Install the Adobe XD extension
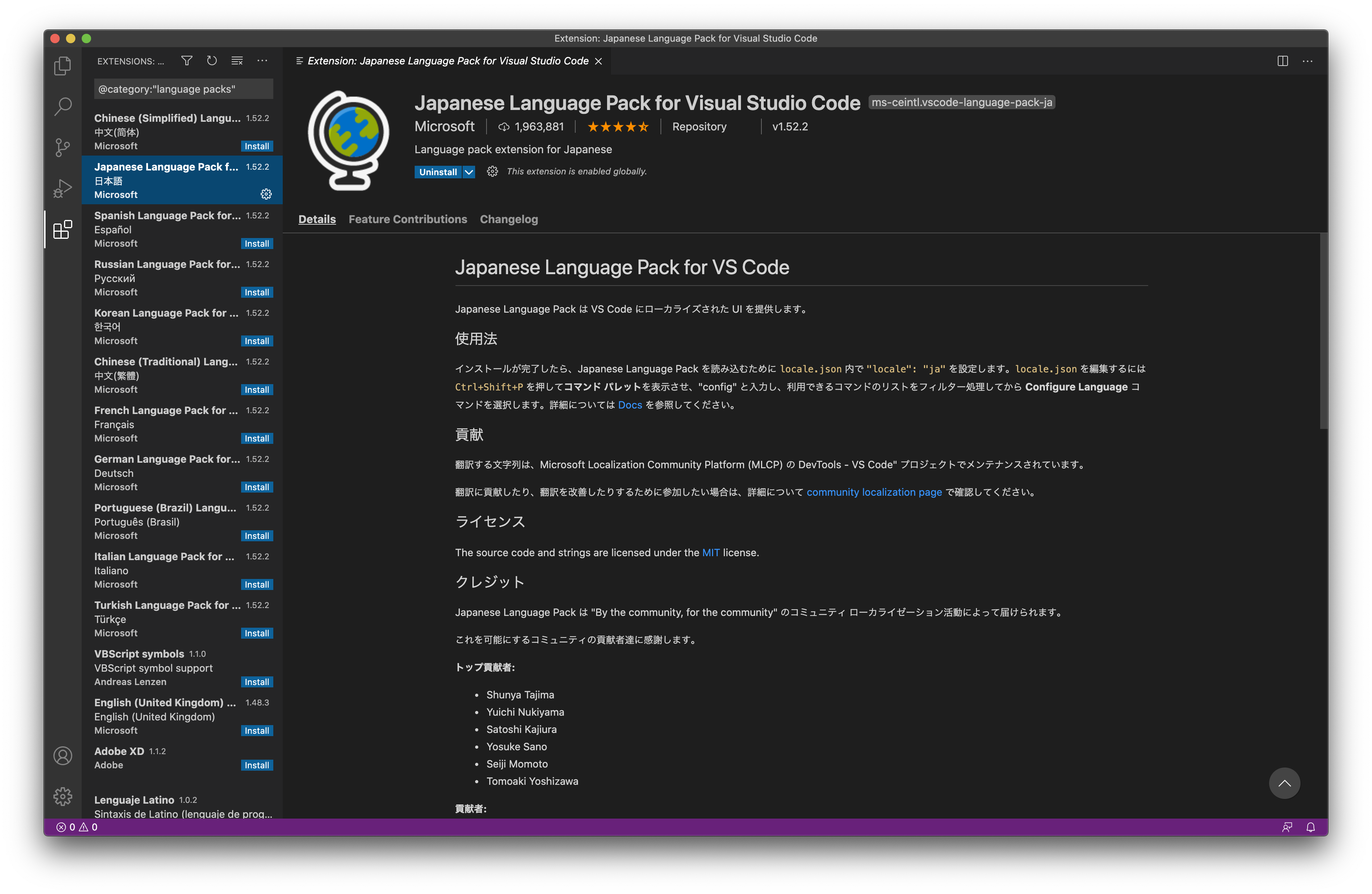Screen dimensions: 1372x894 [256, 766]
